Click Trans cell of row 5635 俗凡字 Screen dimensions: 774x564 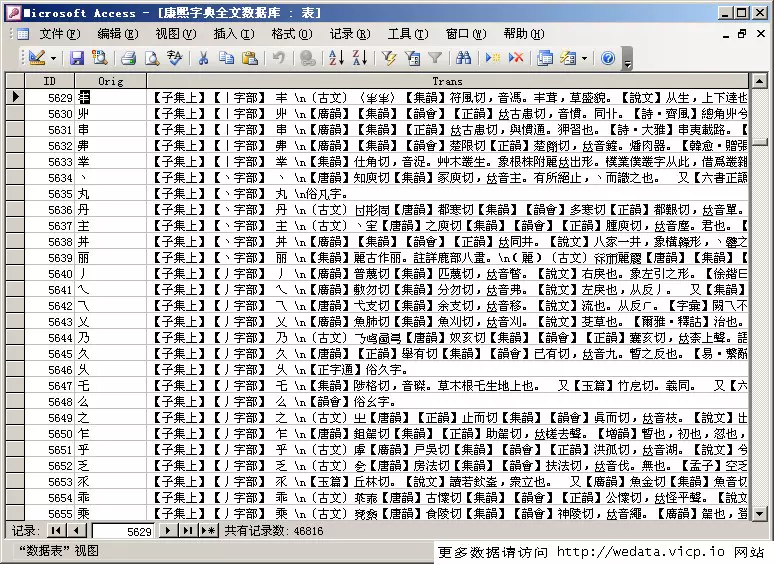(x=447, y=193)
